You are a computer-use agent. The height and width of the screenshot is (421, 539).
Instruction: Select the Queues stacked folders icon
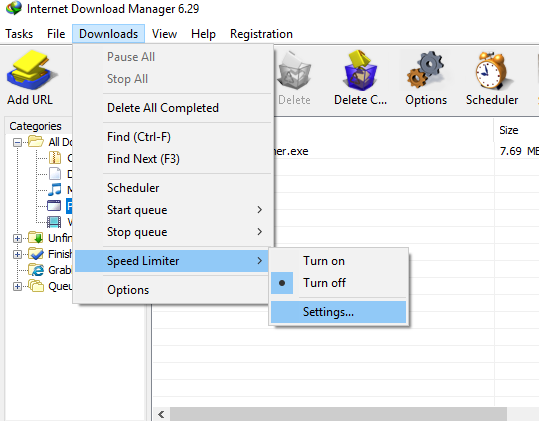(36, 286)
